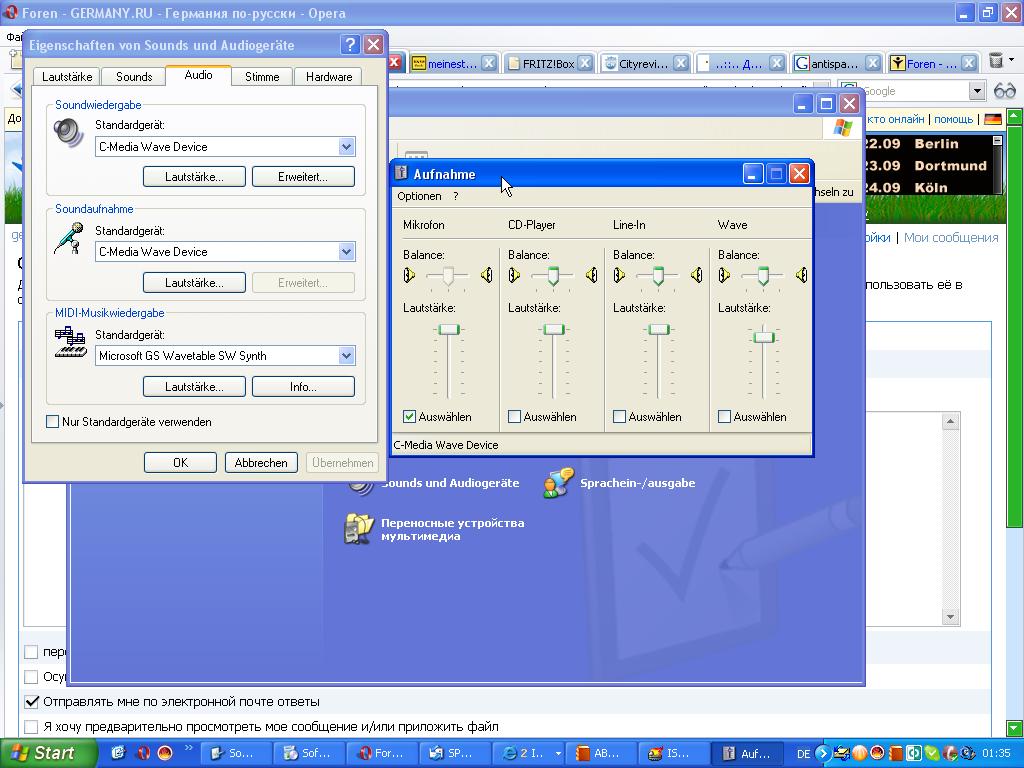Screen dimensions: 1024x768
Task: Click the speaker icon in Soundwiedergabe section
Action: click(x=69, y=133)
